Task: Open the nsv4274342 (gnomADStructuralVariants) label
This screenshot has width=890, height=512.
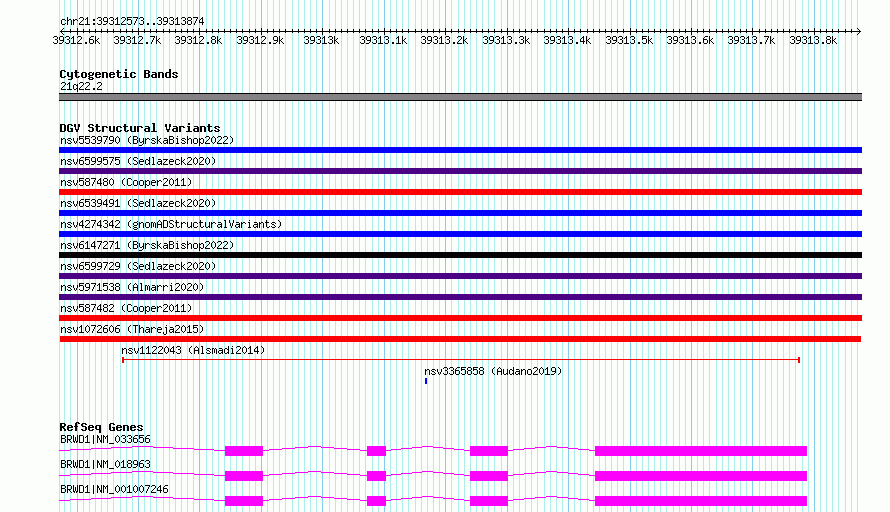Action: coord(171,224)
